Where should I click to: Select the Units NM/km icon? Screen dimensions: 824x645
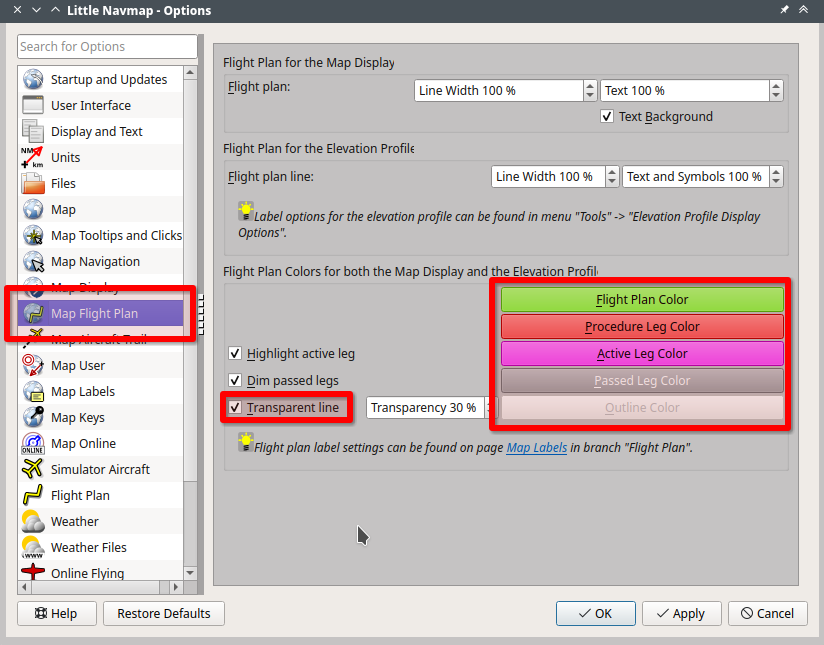(33, 157)
